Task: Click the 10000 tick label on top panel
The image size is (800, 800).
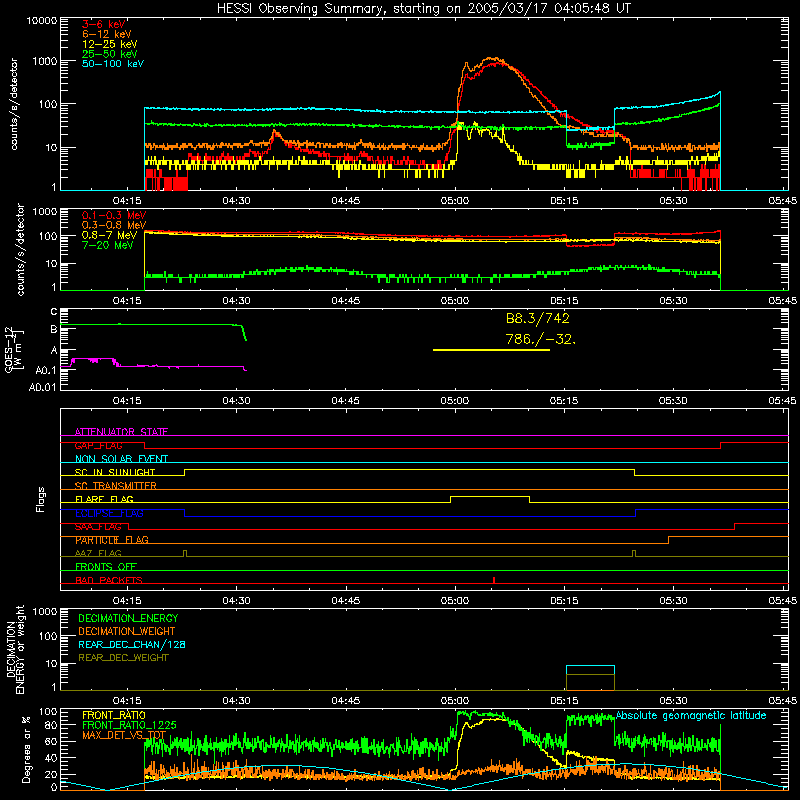Action: coord(41,21)
